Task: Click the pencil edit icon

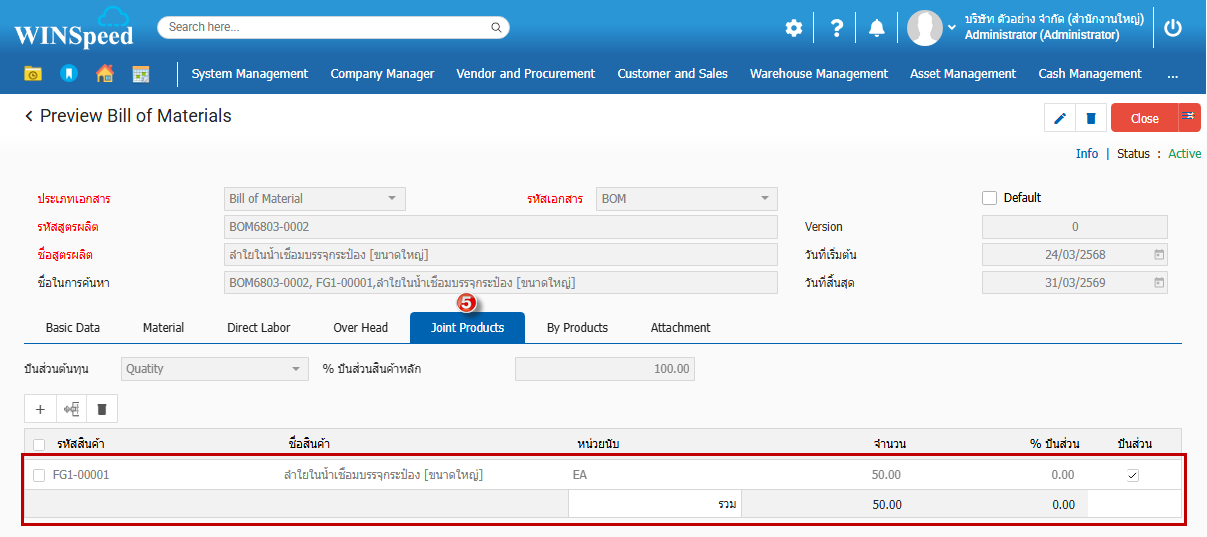Action: tap(1060, 118)
